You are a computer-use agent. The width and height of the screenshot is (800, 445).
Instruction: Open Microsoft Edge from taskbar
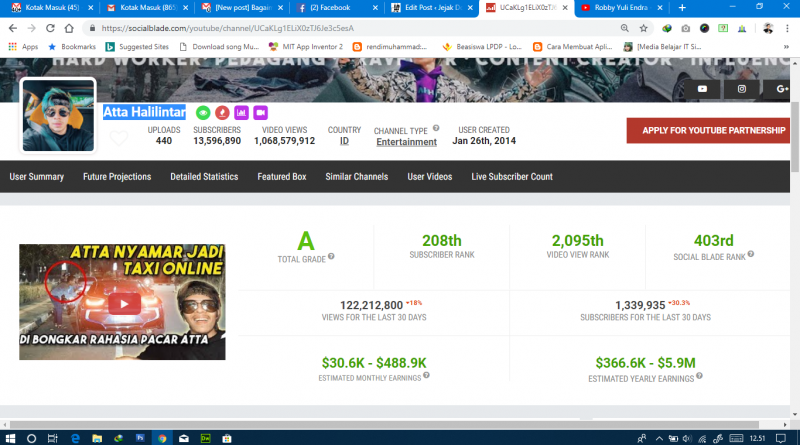(75, 438)
